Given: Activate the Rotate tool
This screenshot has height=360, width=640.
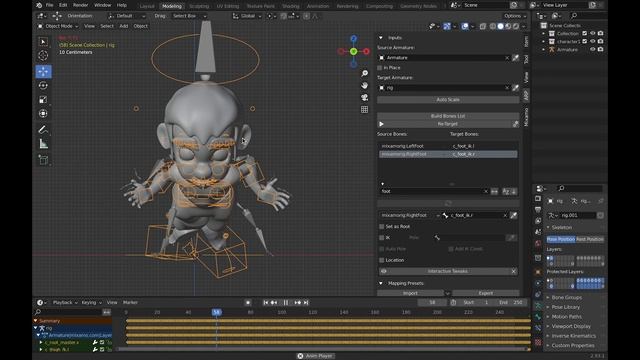Looking at the screenshot, I should point(43,85).
